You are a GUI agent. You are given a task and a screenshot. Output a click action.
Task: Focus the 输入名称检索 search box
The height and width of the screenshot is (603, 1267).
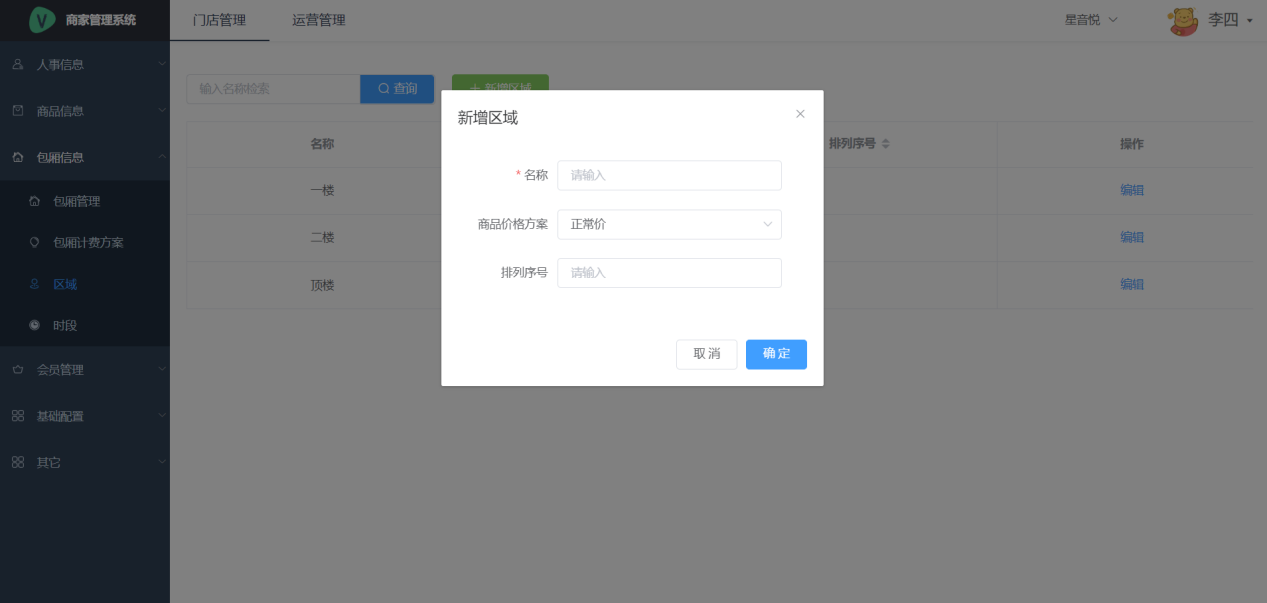(273, 89)
